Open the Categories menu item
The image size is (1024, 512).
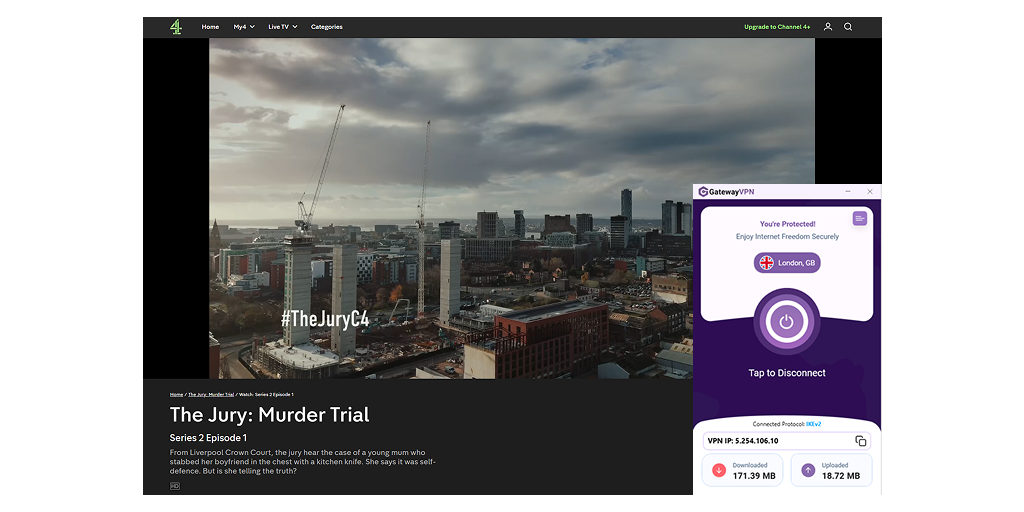[327, 27]
